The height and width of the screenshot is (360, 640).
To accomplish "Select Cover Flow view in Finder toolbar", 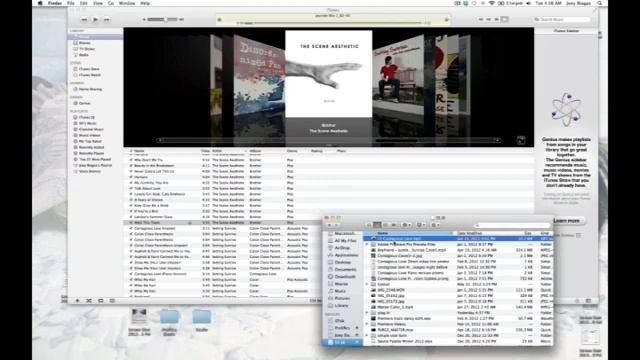I will pos(393,225).
